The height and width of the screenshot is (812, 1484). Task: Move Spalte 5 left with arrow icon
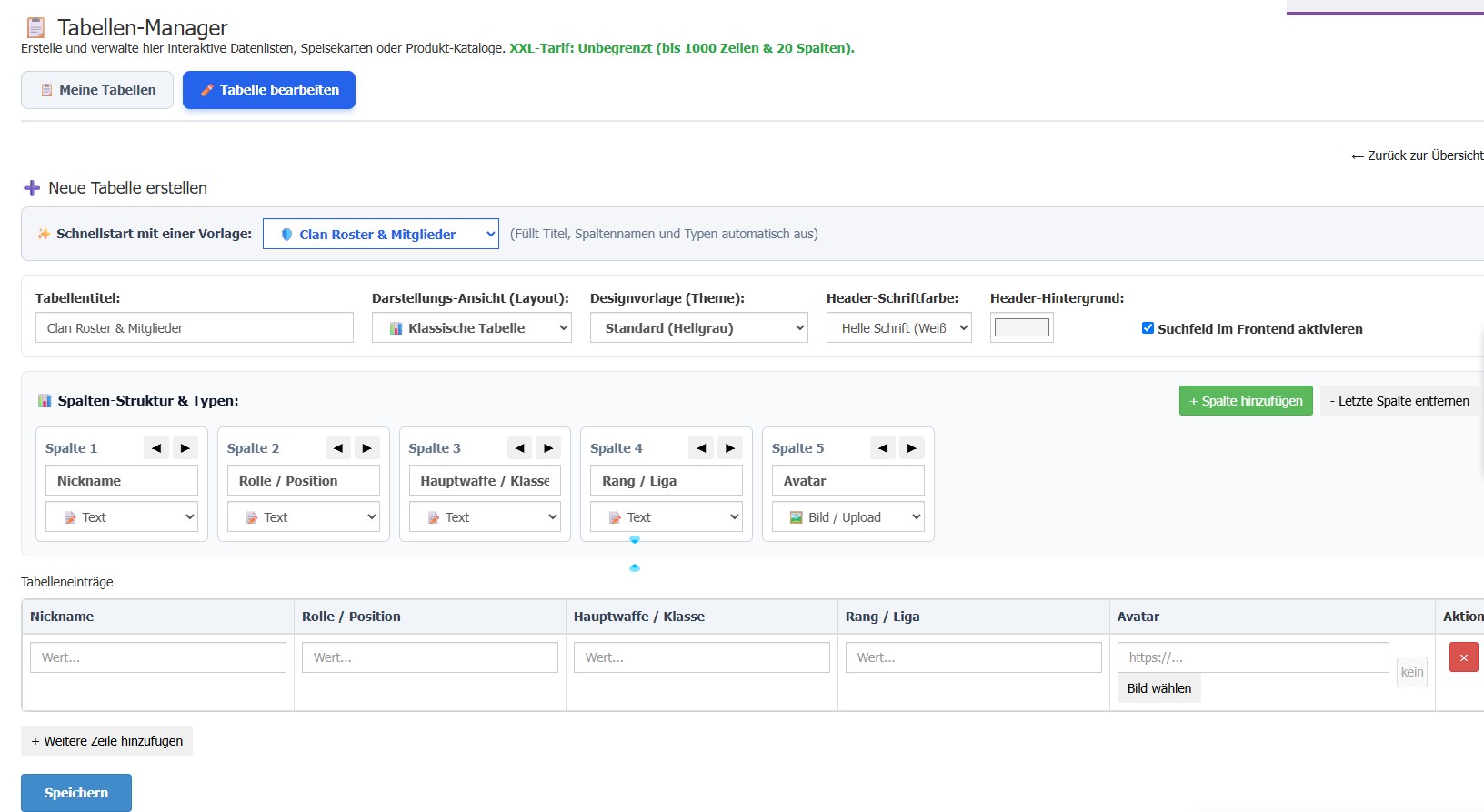[883, 448]
